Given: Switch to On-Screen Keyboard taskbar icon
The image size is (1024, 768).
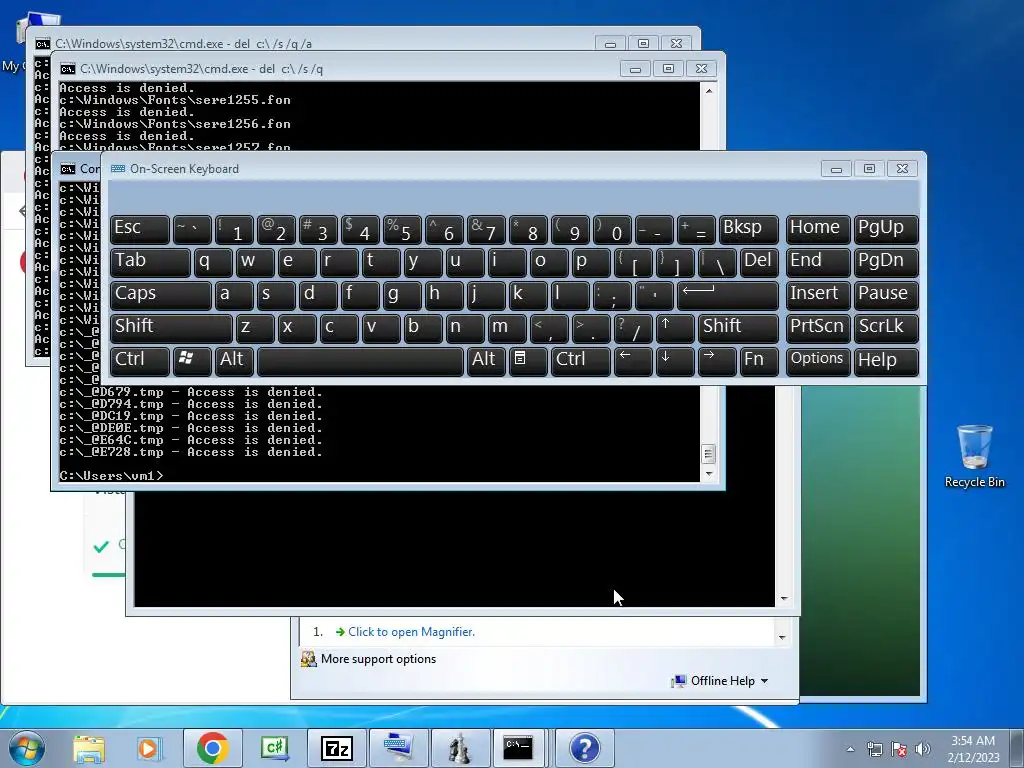Looking at the screenshot, I should coord(398,748).
